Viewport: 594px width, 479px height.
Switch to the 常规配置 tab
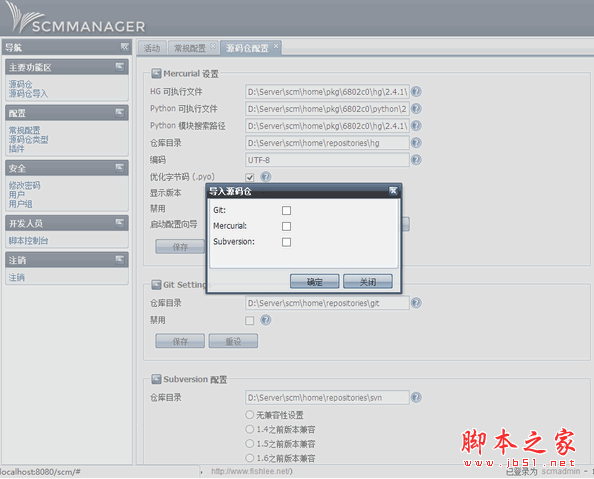tap(189, 48)
